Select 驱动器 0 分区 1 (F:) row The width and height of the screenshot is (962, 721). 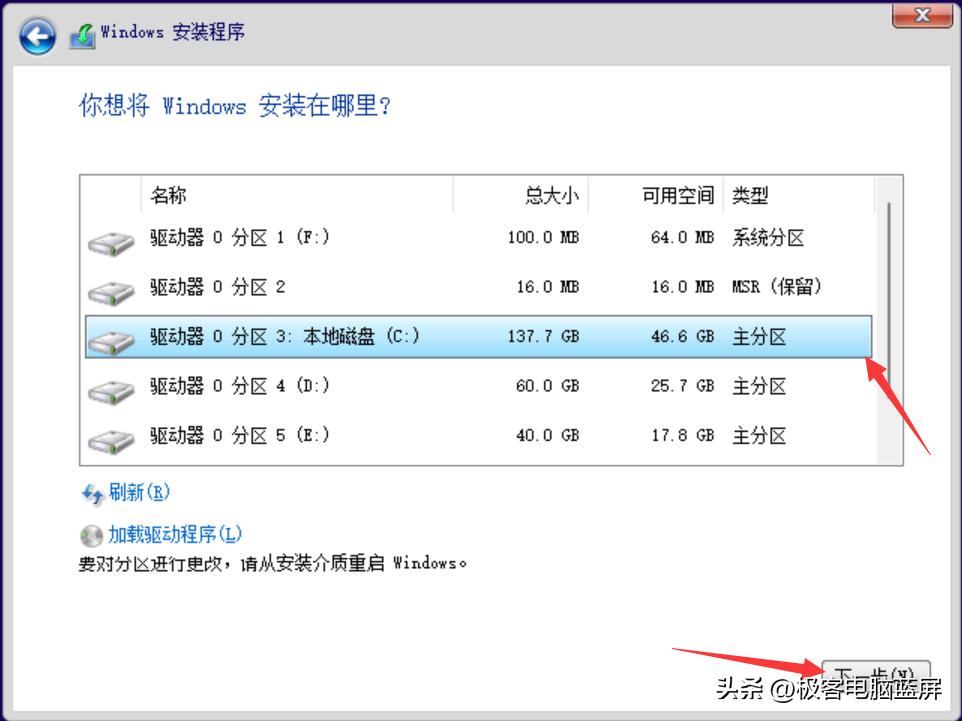coord(479,237)
